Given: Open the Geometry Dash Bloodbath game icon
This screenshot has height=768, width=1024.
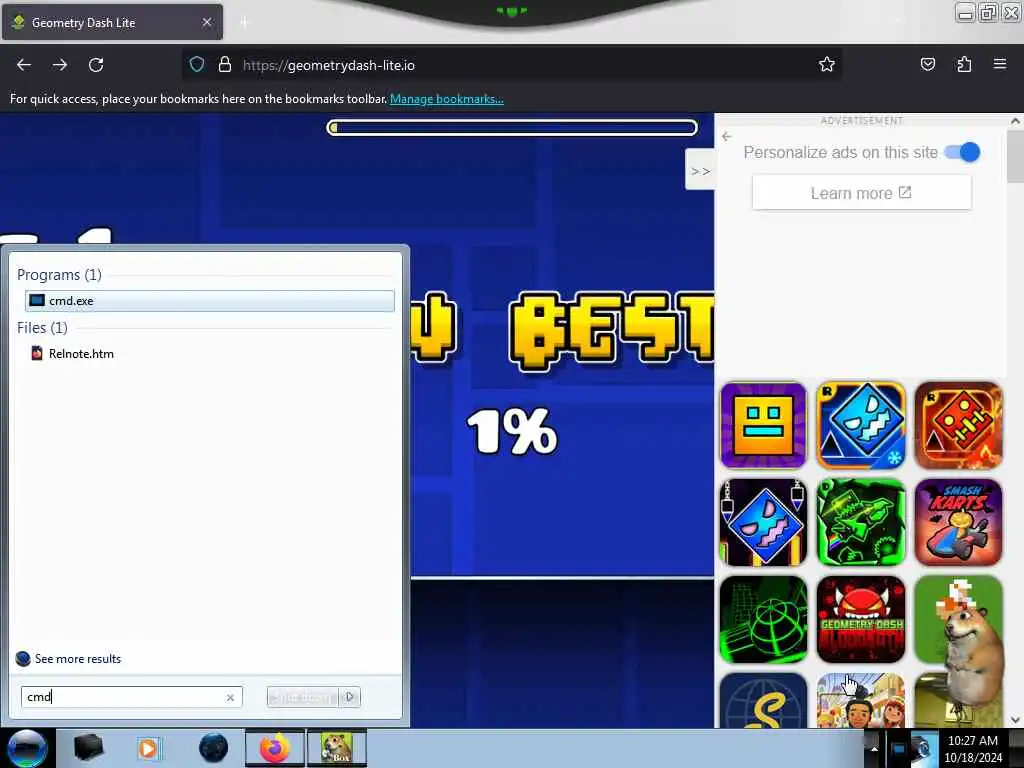Looking at the screenshot, I should [861, 619].
